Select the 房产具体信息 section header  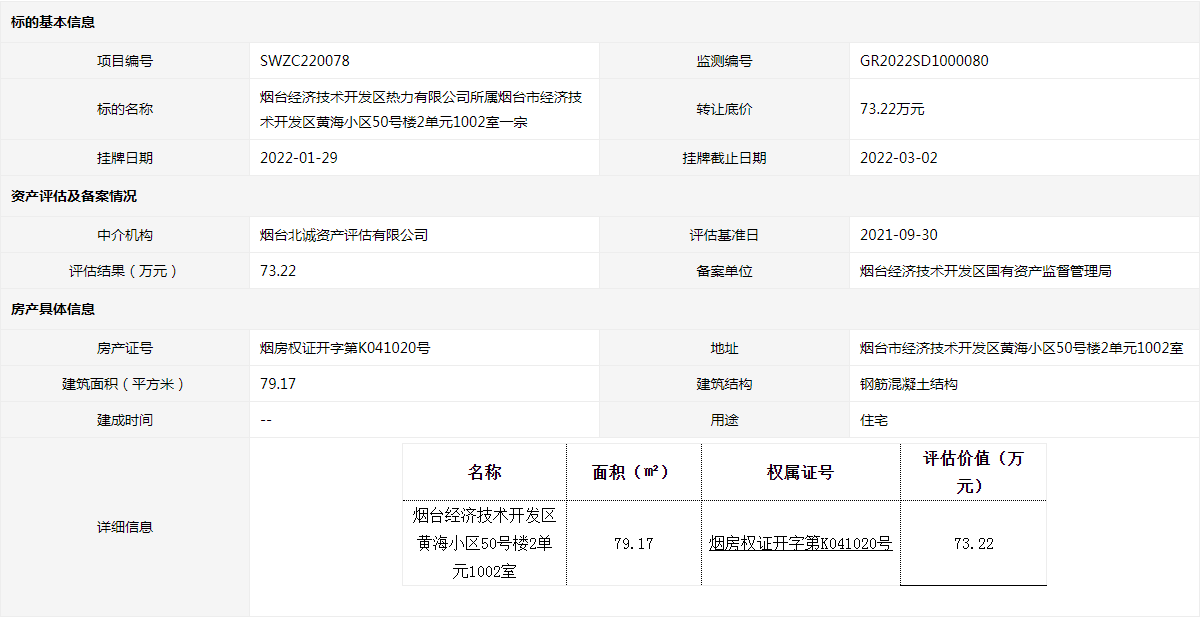click(53, 309)
